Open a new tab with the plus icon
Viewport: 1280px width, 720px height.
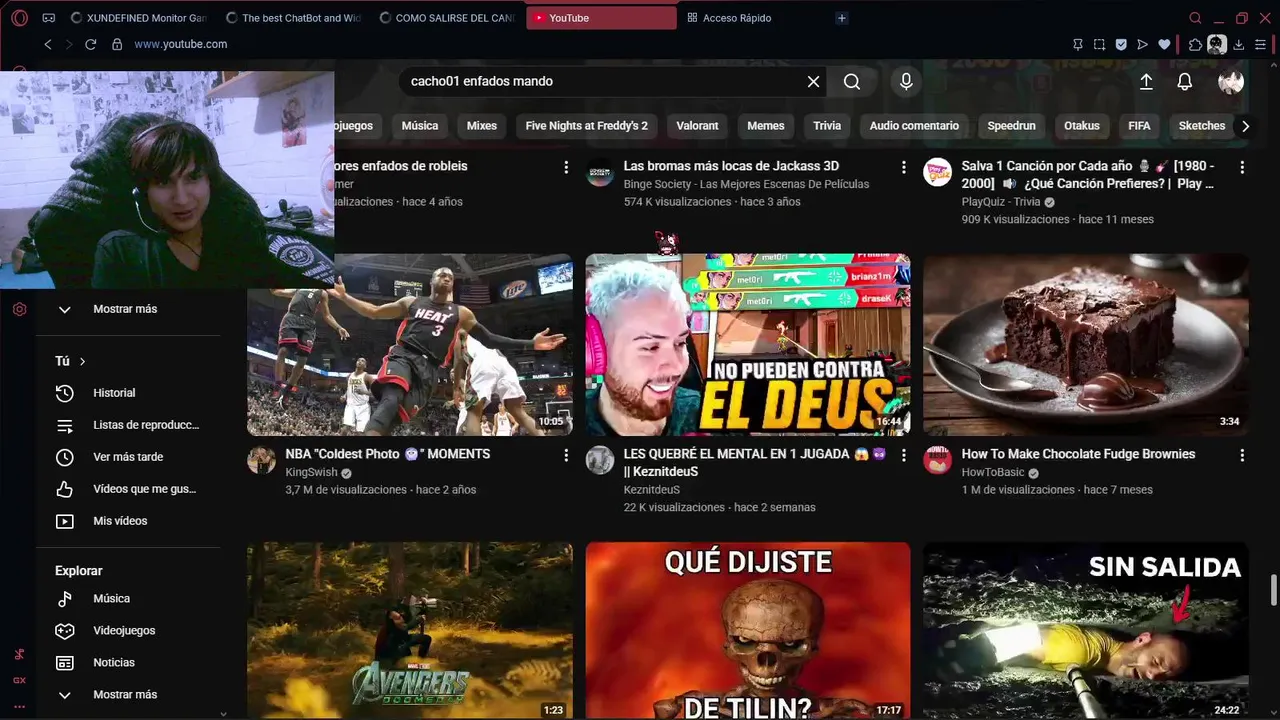tap(841, 18)
